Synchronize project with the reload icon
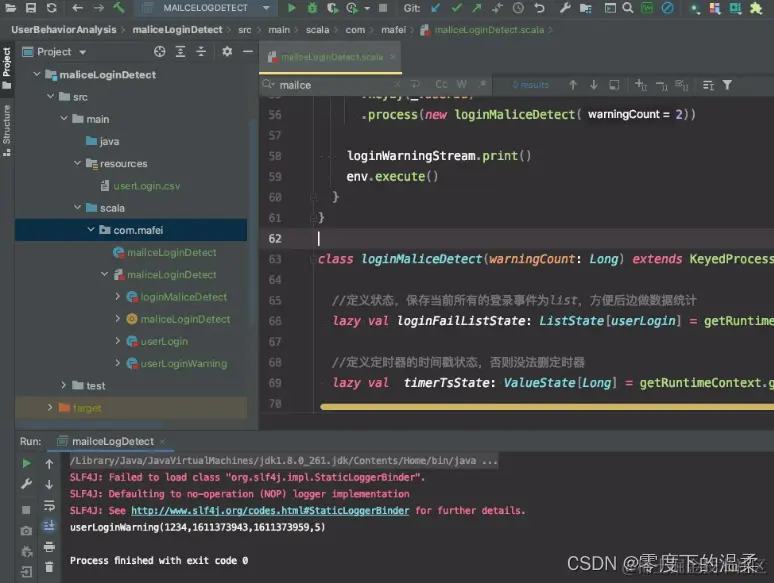The image size is (774, 583). (51, 7)
